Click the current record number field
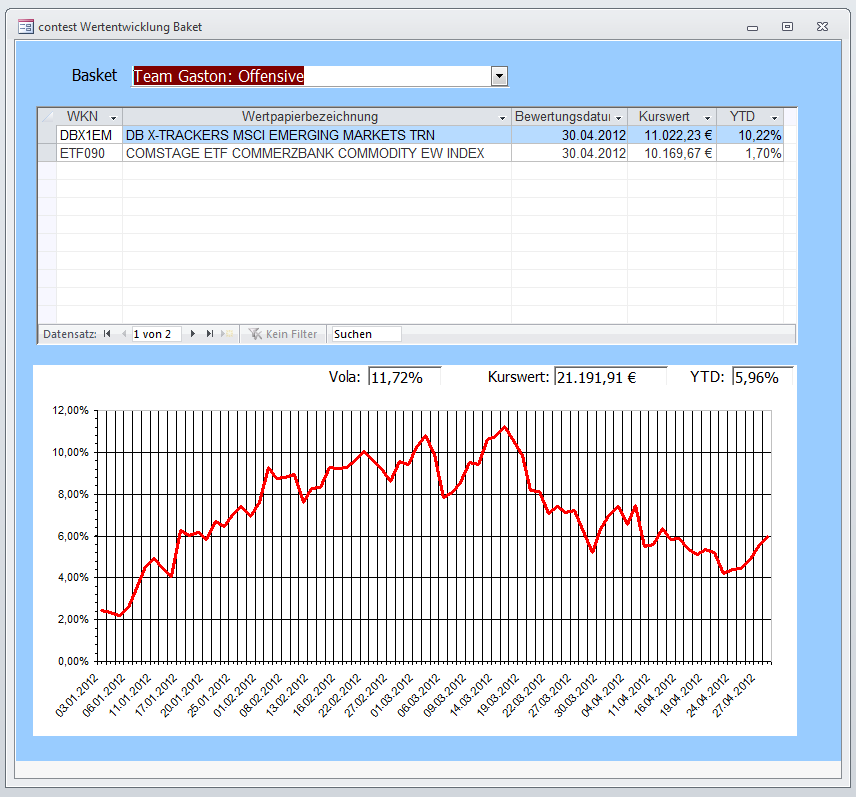Image resolution: width=856 pixels, height=797 pixels. point(156,334)
